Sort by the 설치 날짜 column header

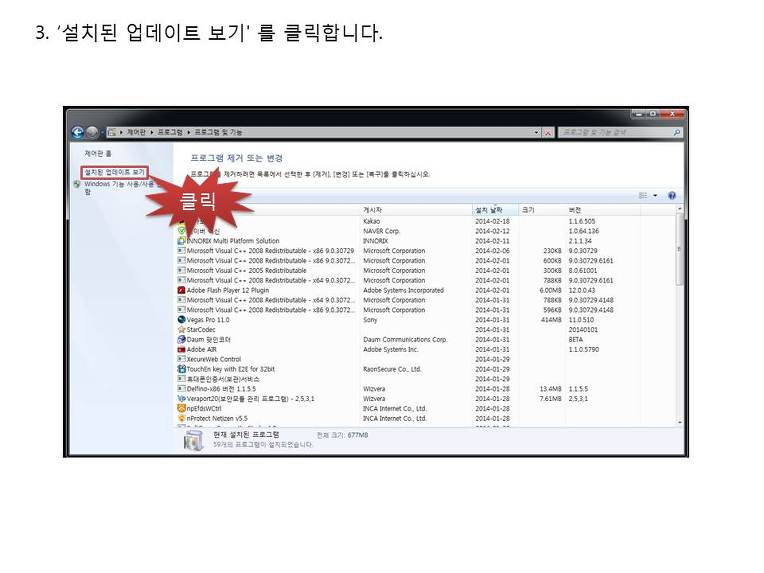tap(495, 210)
